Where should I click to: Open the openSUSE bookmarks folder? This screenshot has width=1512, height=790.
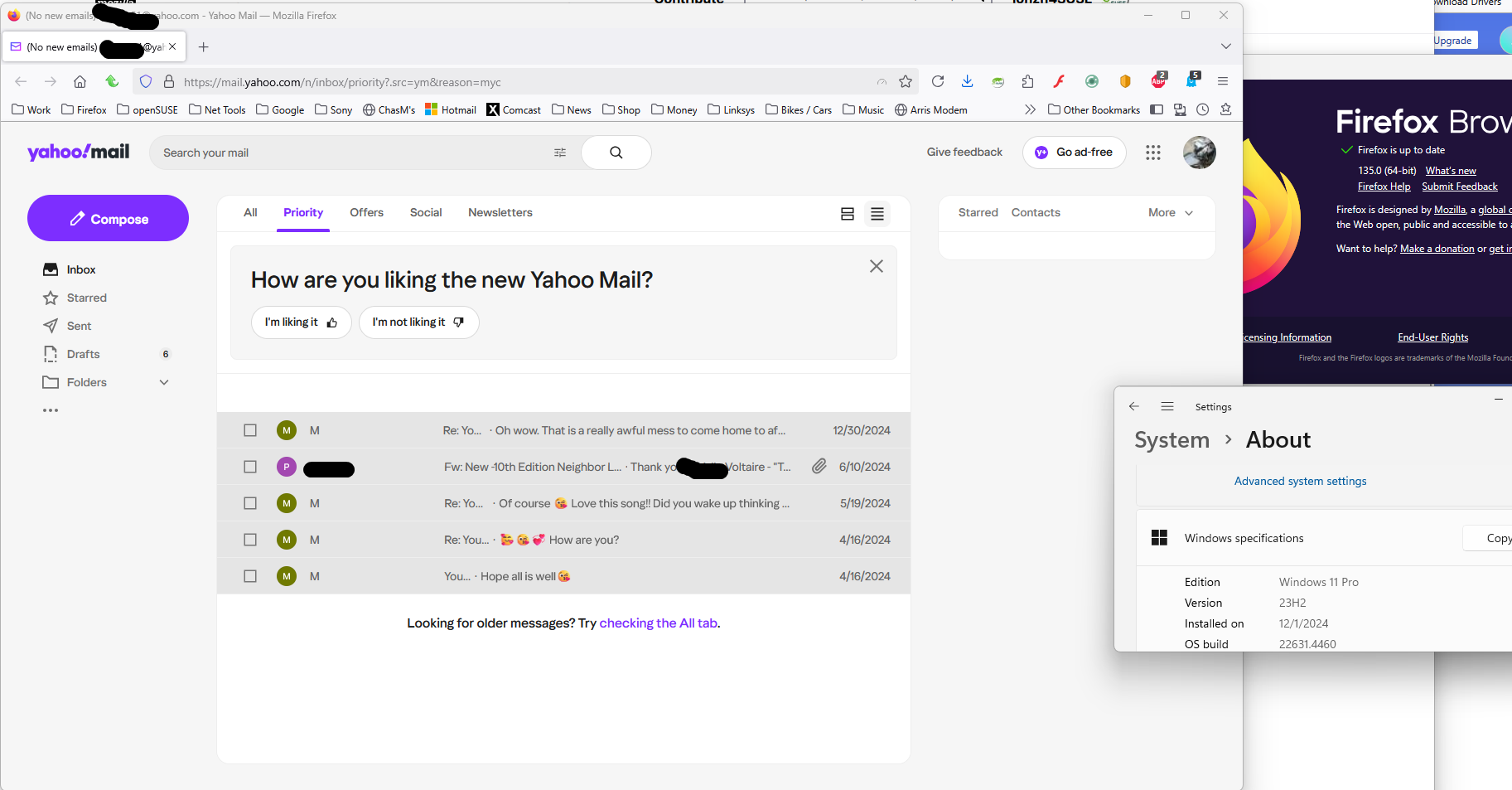click(147, 109)
